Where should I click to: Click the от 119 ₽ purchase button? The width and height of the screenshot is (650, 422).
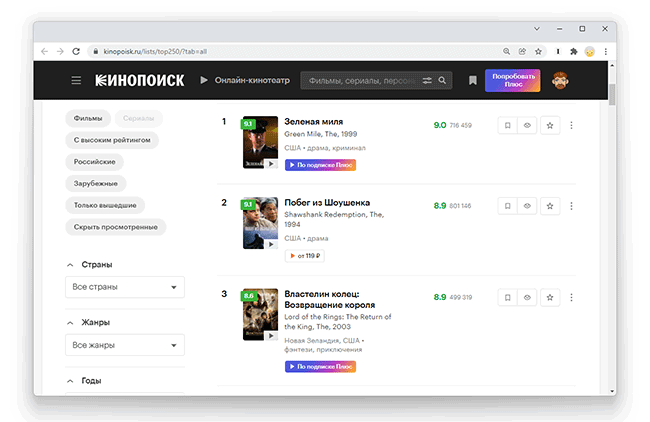(305, 256)
